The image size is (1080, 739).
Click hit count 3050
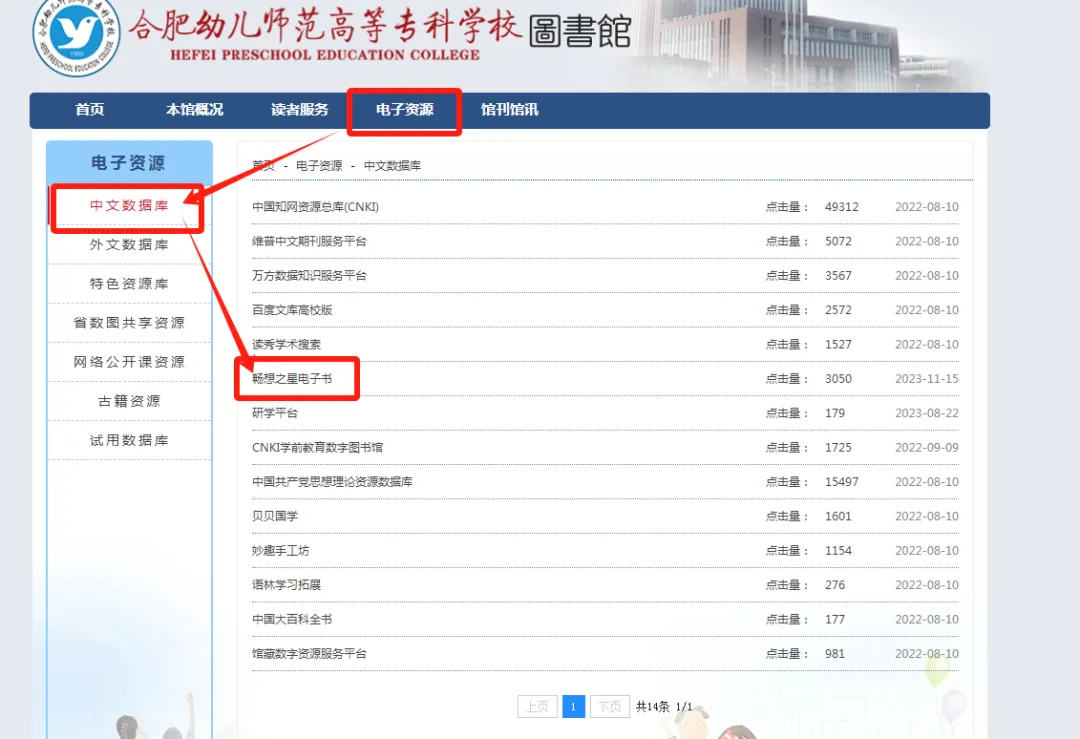(x=838, y=379)
